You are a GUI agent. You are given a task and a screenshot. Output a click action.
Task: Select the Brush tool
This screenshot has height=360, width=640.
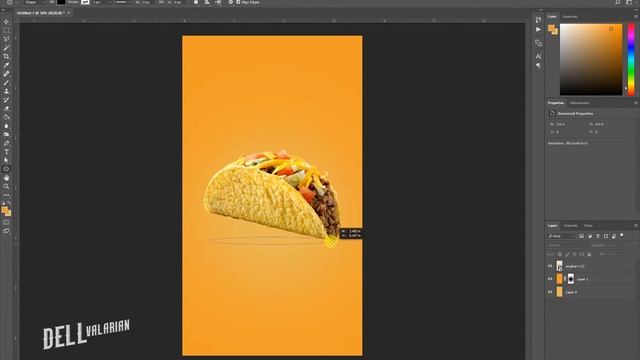click(x=6, y=82)
